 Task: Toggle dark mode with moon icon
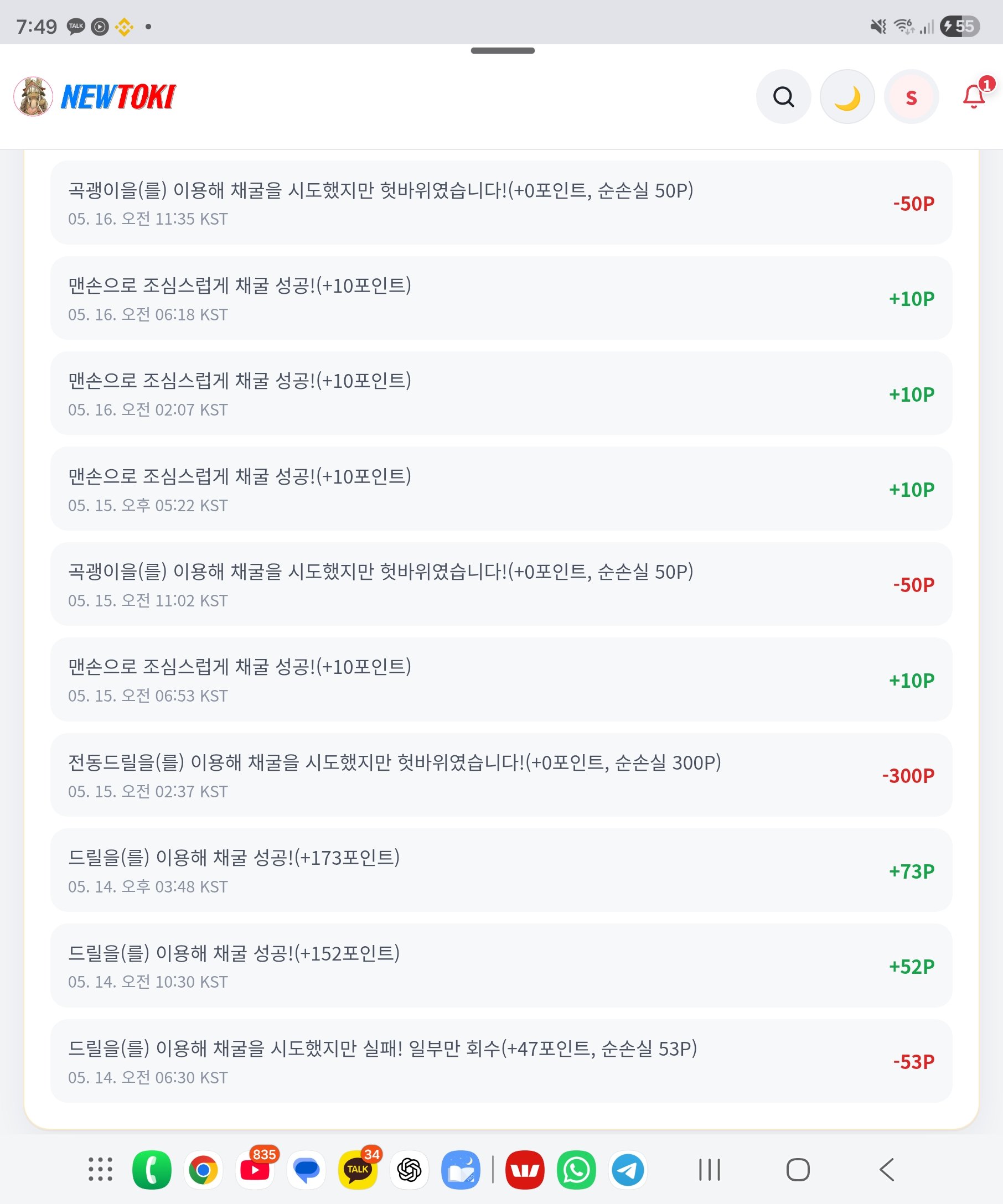[847, 97]
